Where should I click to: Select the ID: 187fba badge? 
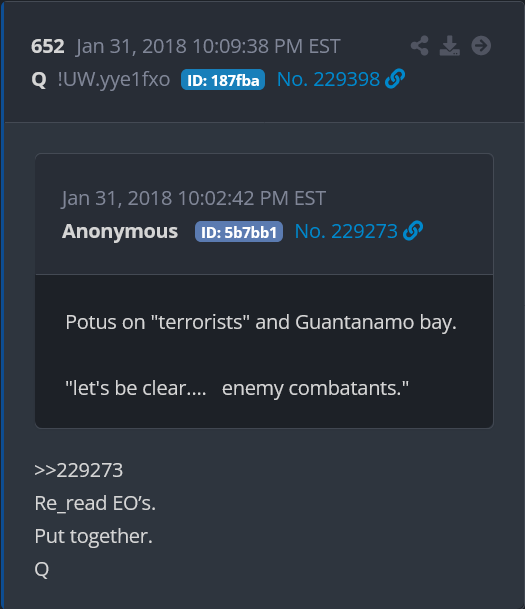(223, 80)
